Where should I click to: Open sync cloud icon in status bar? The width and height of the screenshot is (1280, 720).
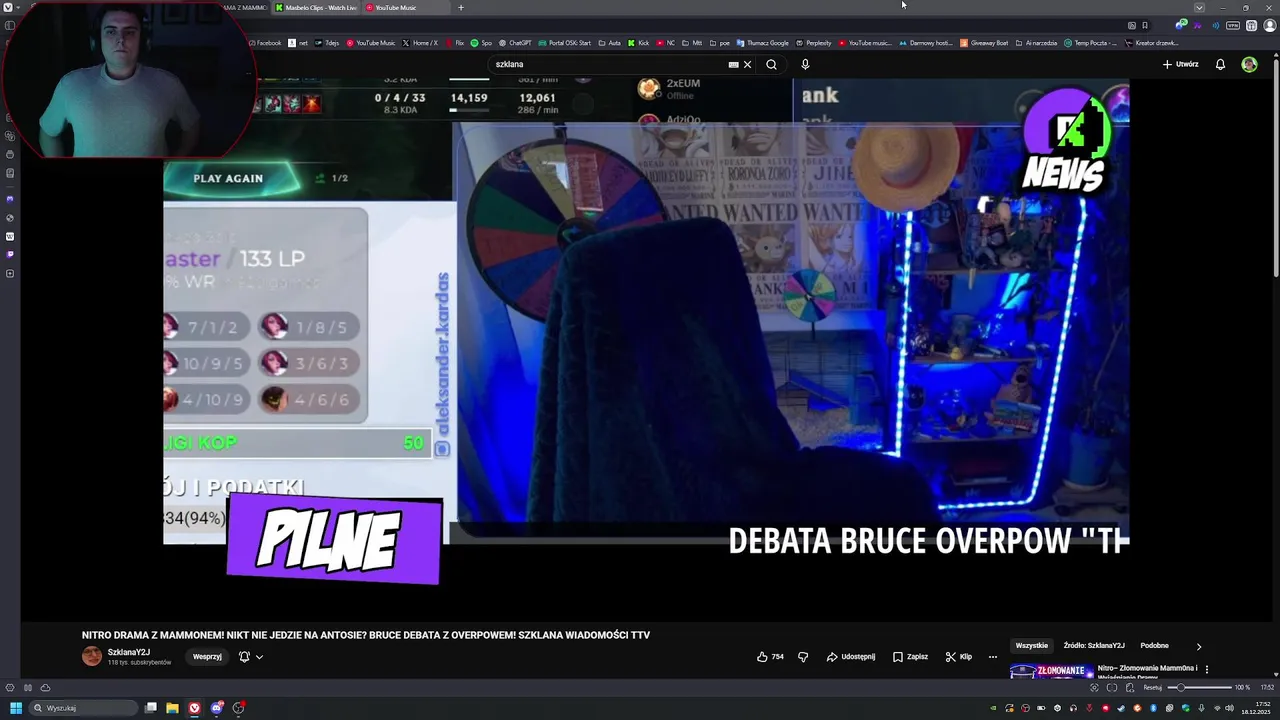45,687
